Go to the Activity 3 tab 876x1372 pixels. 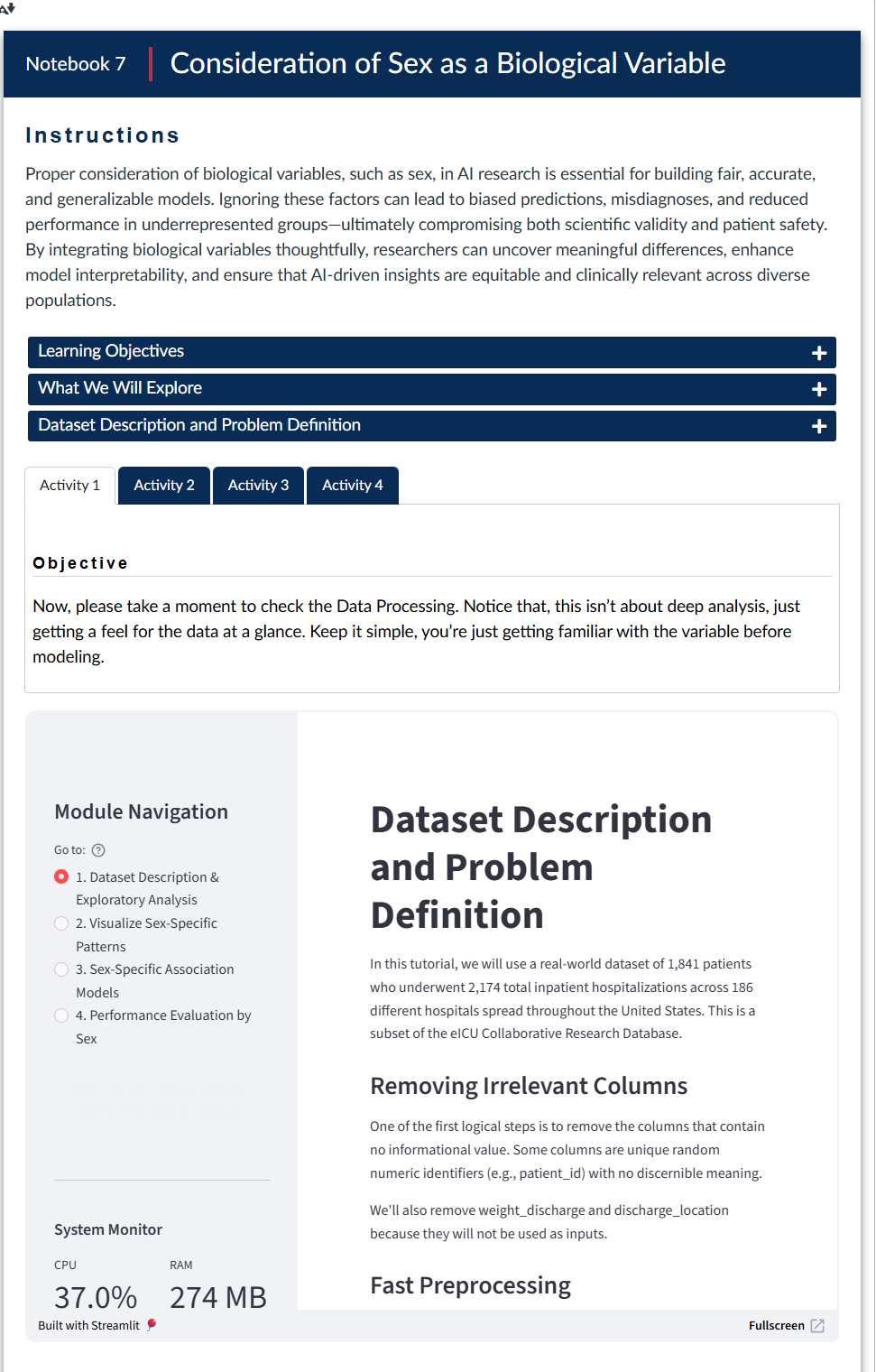point(258,486)
